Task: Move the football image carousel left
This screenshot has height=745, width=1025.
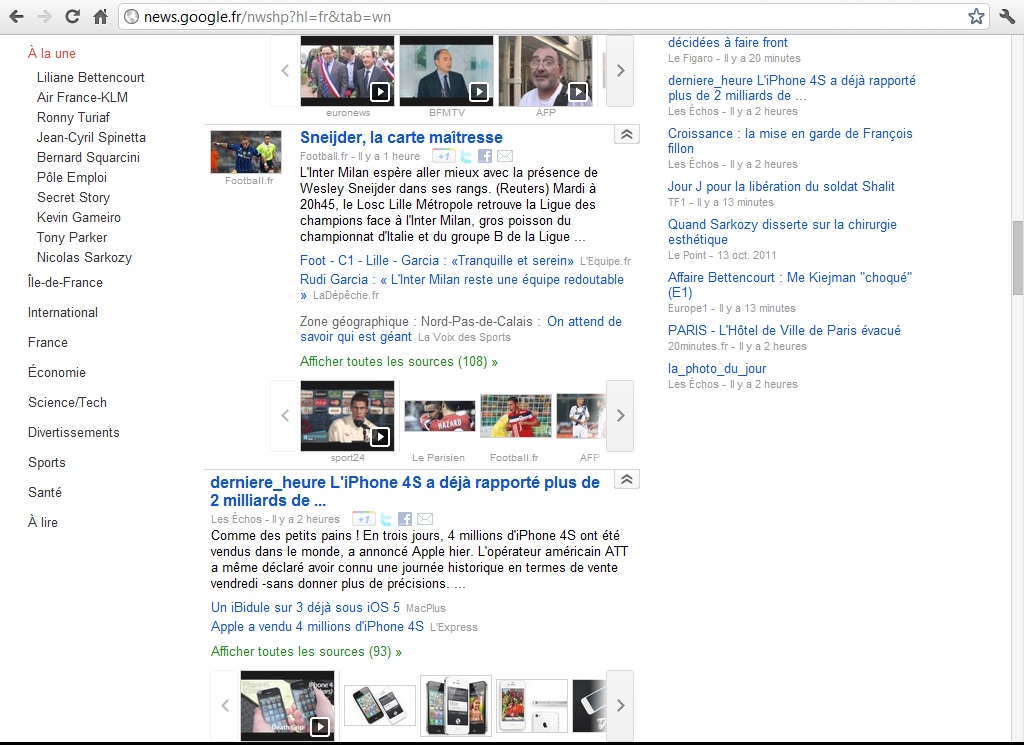Action: (285, 416)
